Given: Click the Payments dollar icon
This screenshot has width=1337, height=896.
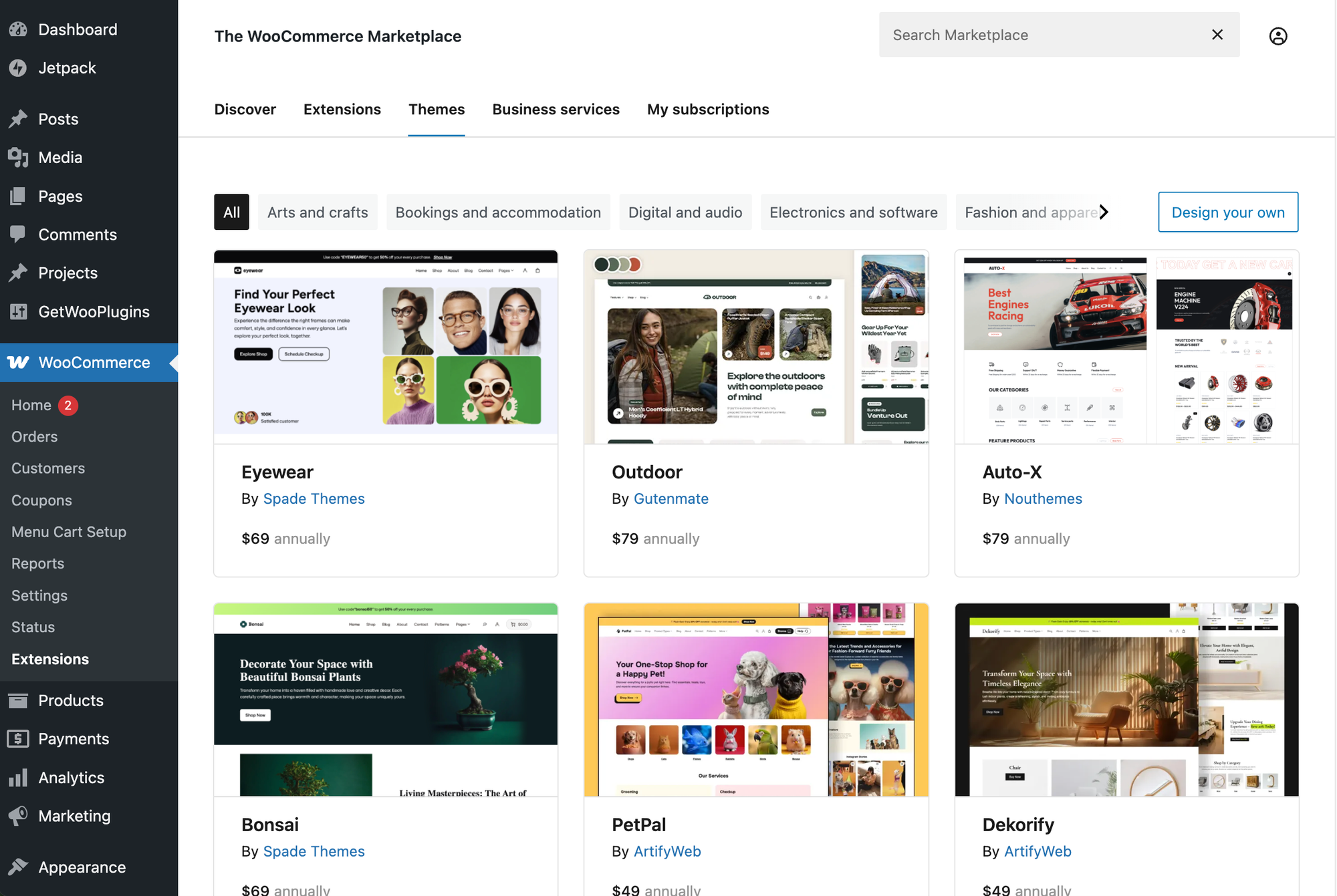Looking at the screenshot, I should pos(18,739).
